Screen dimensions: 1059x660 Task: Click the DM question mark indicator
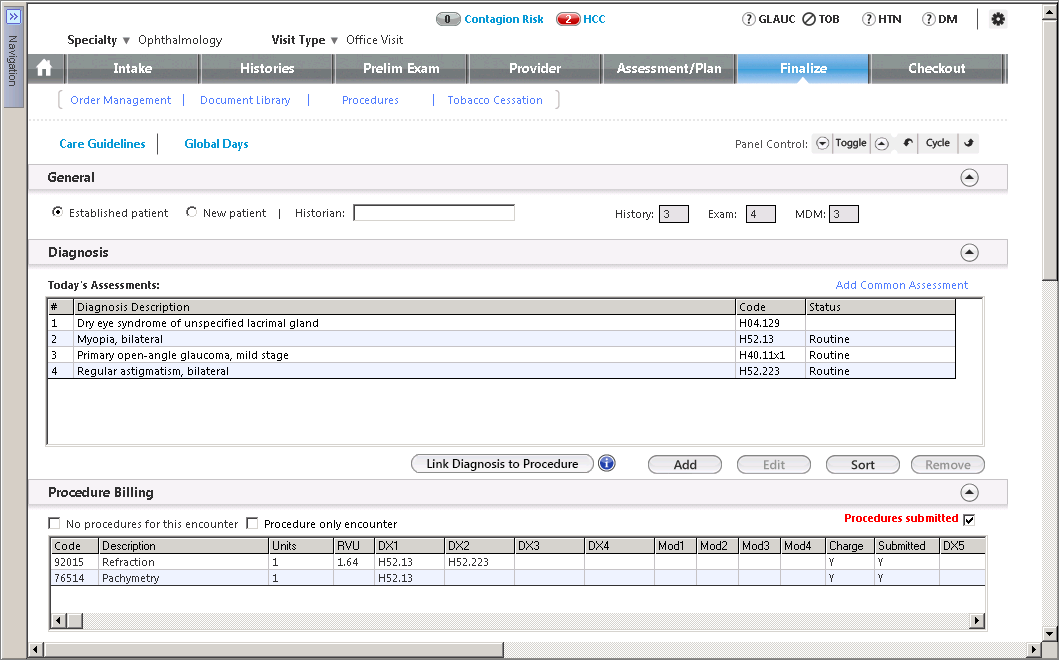click(x=929, y=19)
